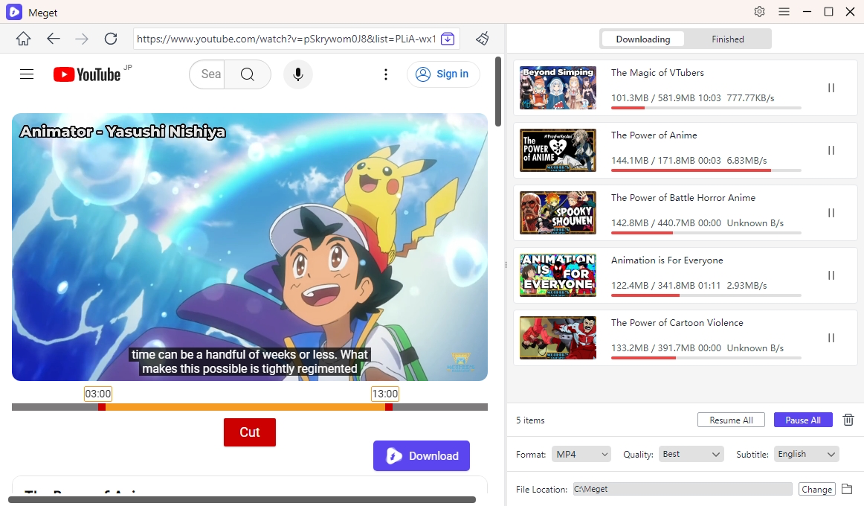864x506 pixels.
Task: Open the Quality dropdown showing Best
Action: click(691, 454)
